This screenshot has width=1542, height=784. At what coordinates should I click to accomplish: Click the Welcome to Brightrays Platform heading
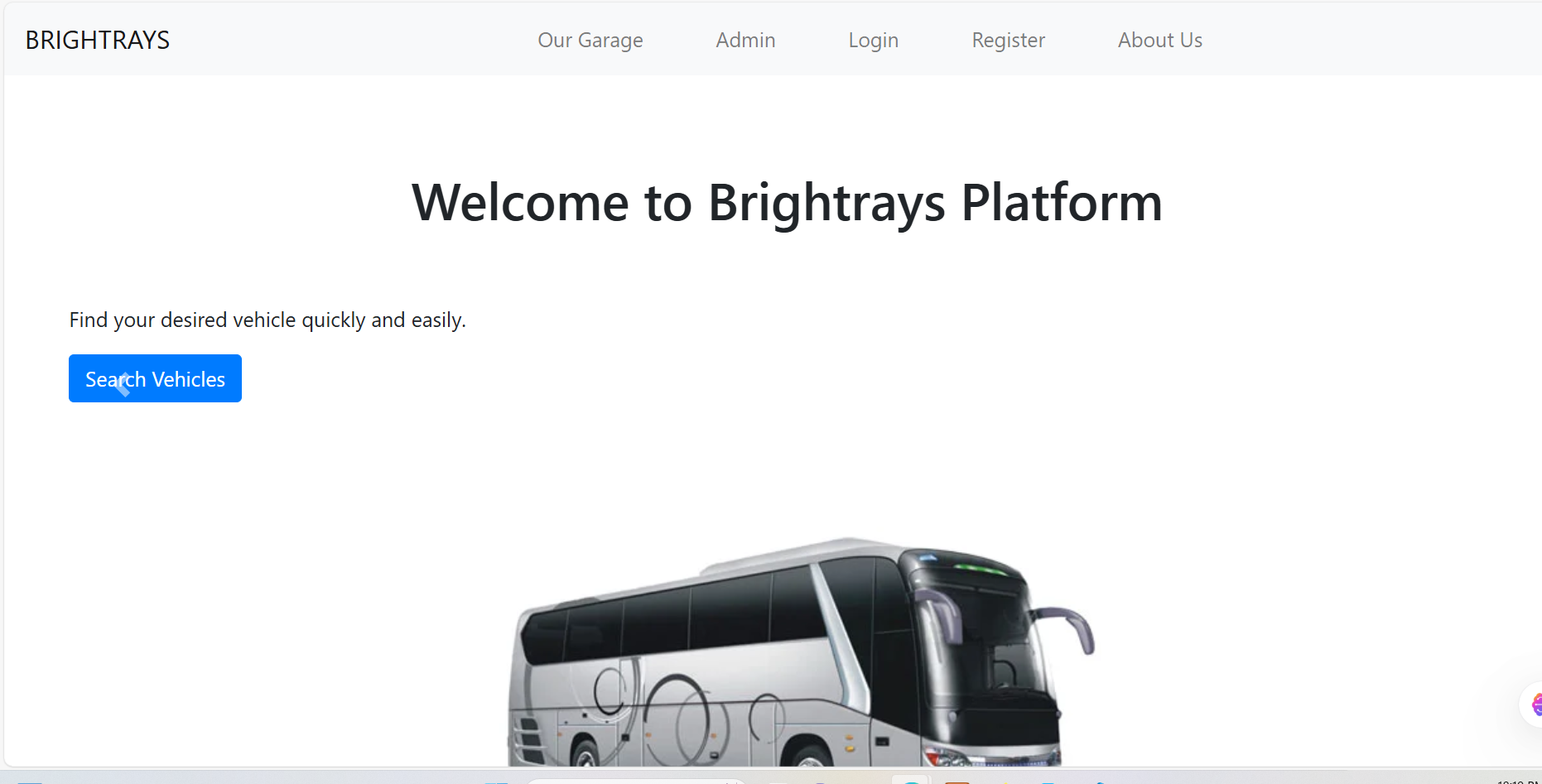[x=787, y=203]
